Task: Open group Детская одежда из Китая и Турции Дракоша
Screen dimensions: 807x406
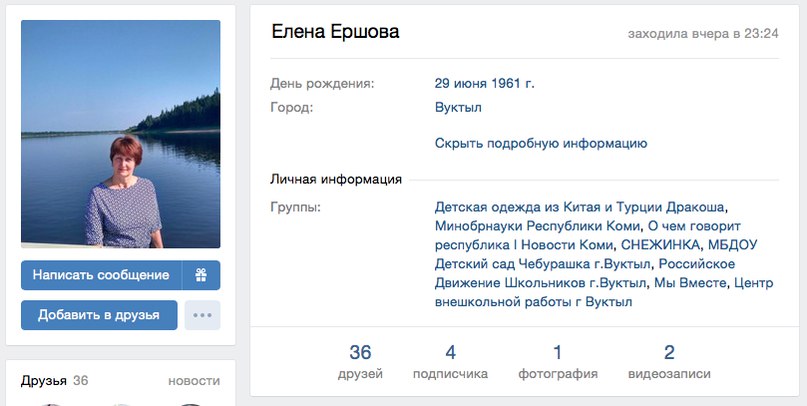Action: point(580,207)
